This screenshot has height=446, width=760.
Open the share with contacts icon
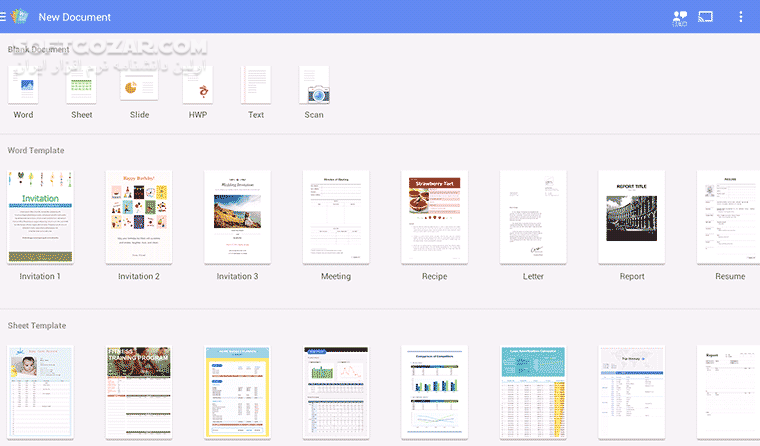click(x=680, y=18)
